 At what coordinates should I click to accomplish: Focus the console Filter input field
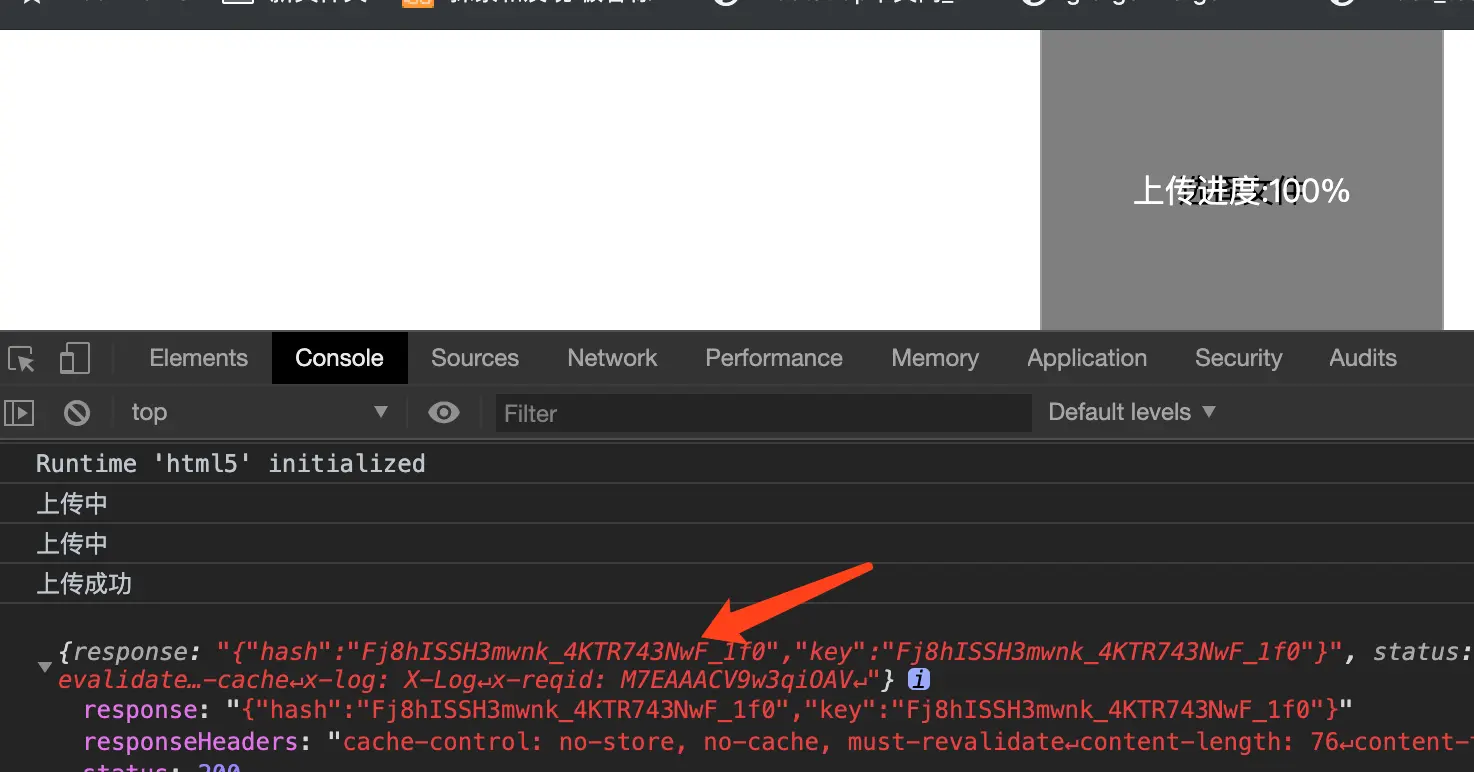point(763,413)
